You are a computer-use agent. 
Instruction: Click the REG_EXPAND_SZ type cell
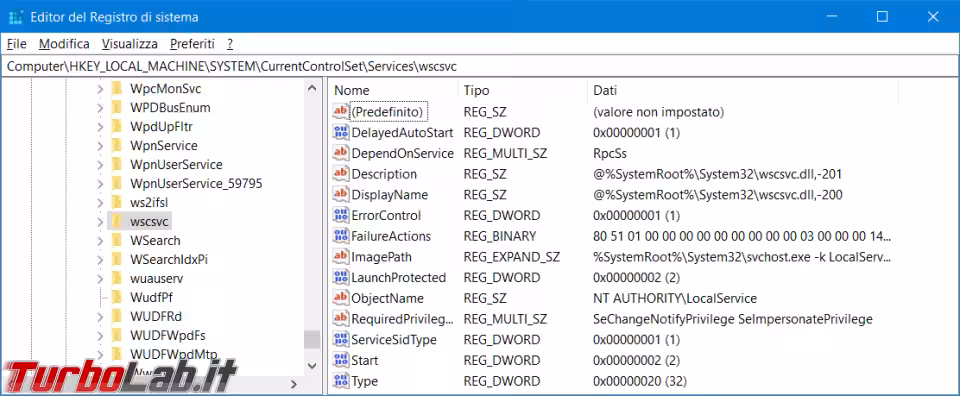(x=511, y=256)
